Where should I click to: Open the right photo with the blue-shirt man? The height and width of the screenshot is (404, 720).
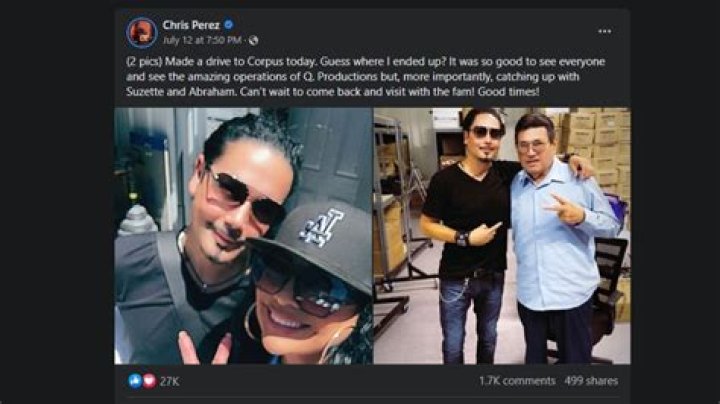(502, 236)
